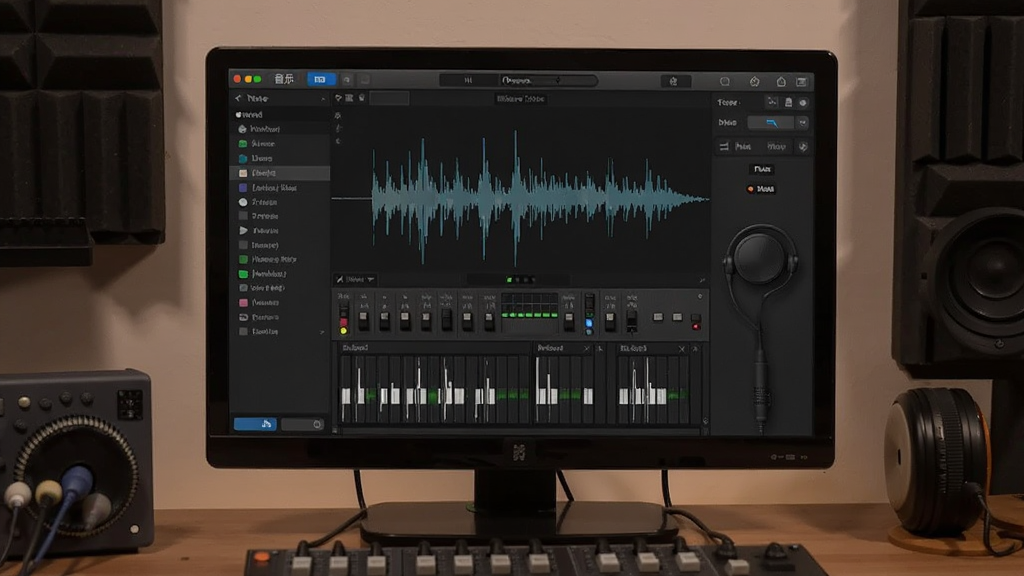Open the blue curve selector in the inspector

coord(771,123)
